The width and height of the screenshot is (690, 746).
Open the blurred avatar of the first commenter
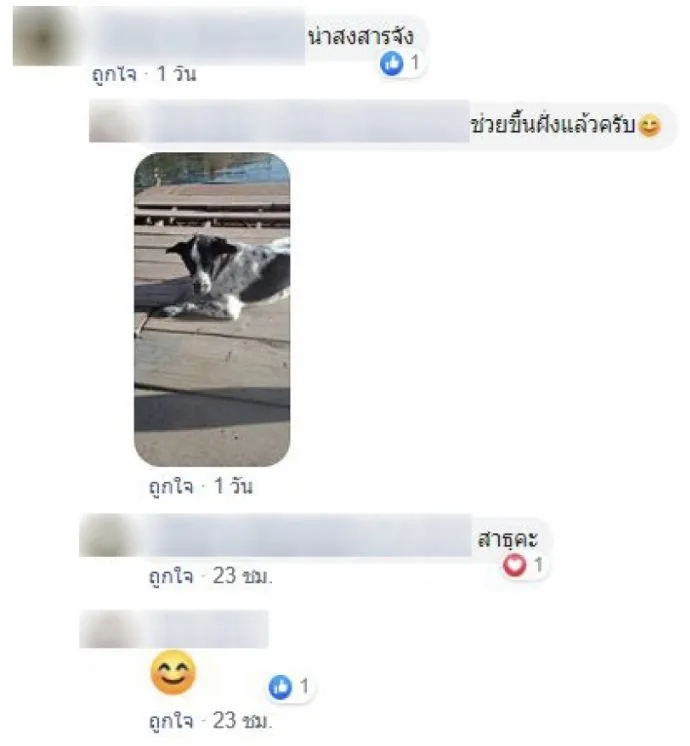(43, 38)
